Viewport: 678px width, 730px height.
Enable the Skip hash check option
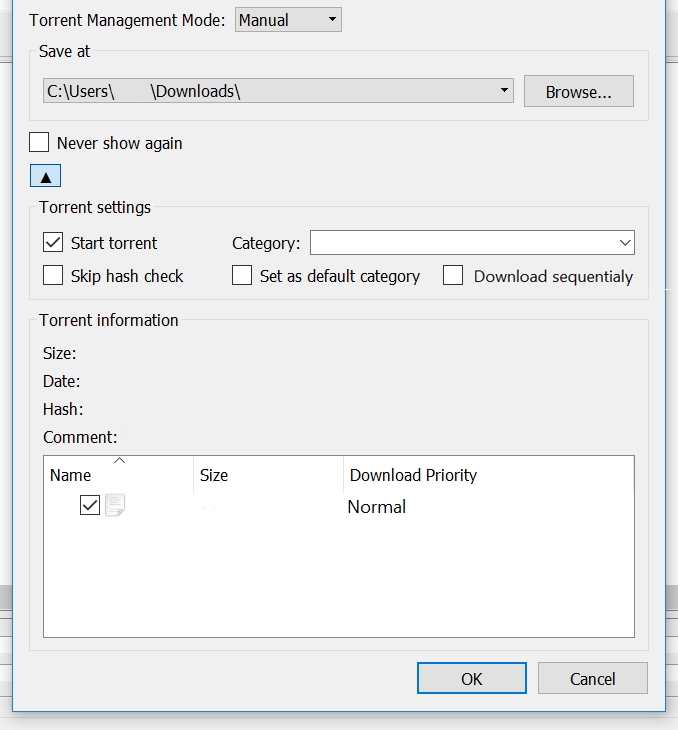click(x=53, y=275)
